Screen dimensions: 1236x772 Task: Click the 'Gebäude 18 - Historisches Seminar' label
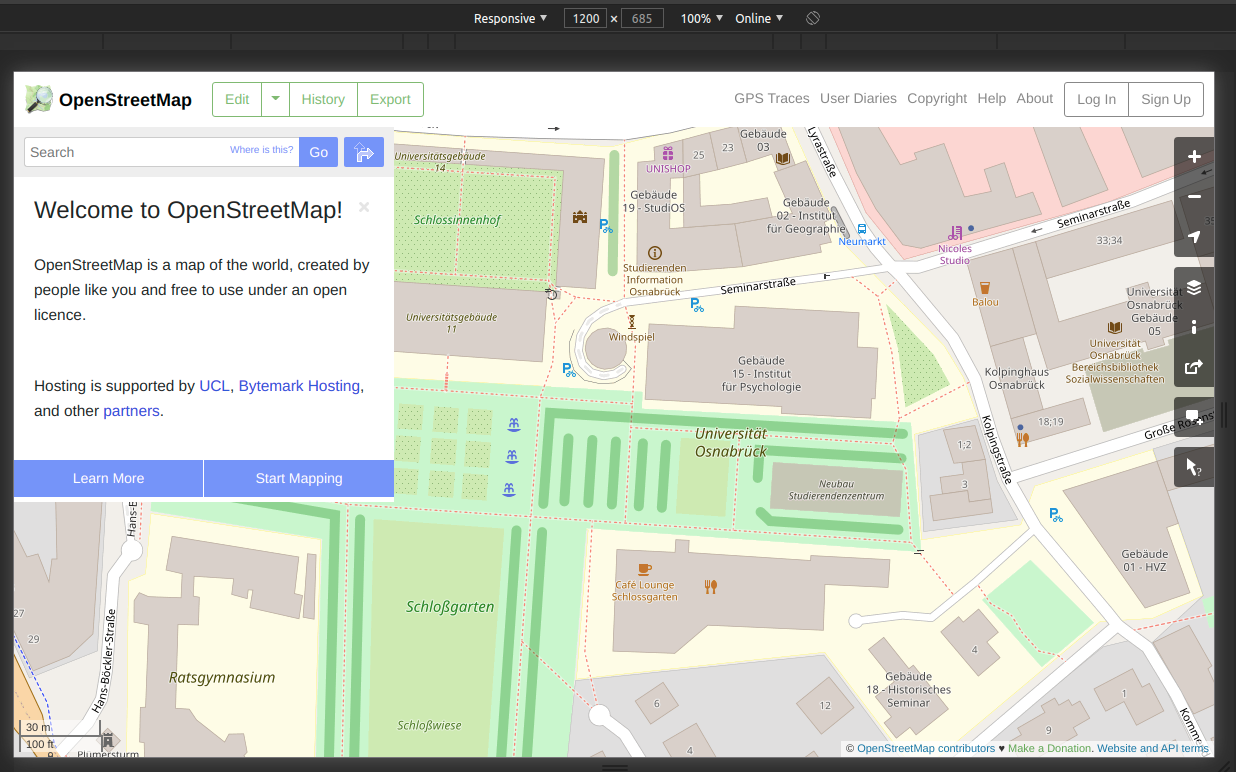click(x=908, y=689)
